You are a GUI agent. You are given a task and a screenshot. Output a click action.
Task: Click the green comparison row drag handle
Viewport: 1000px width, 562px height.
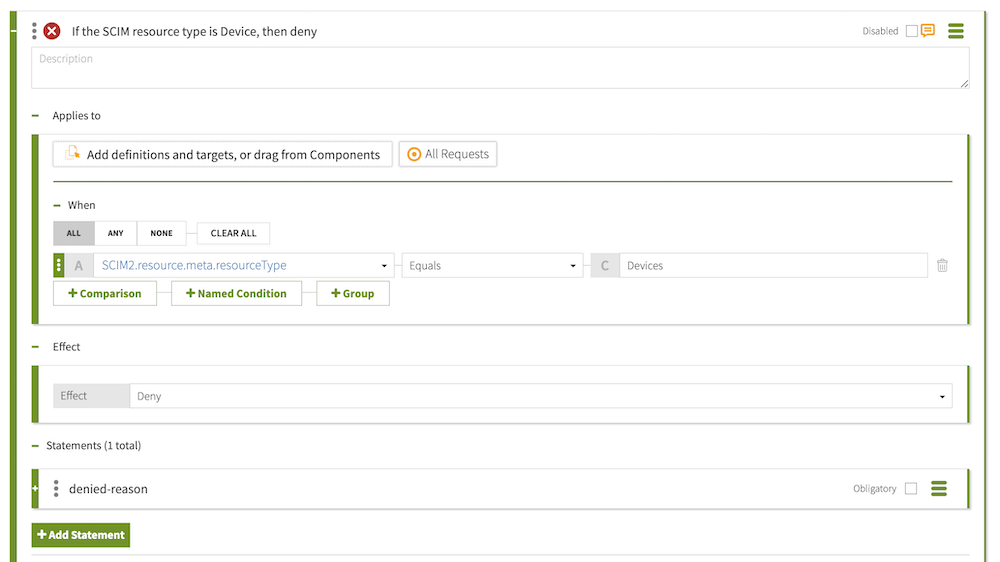point(59,266)
